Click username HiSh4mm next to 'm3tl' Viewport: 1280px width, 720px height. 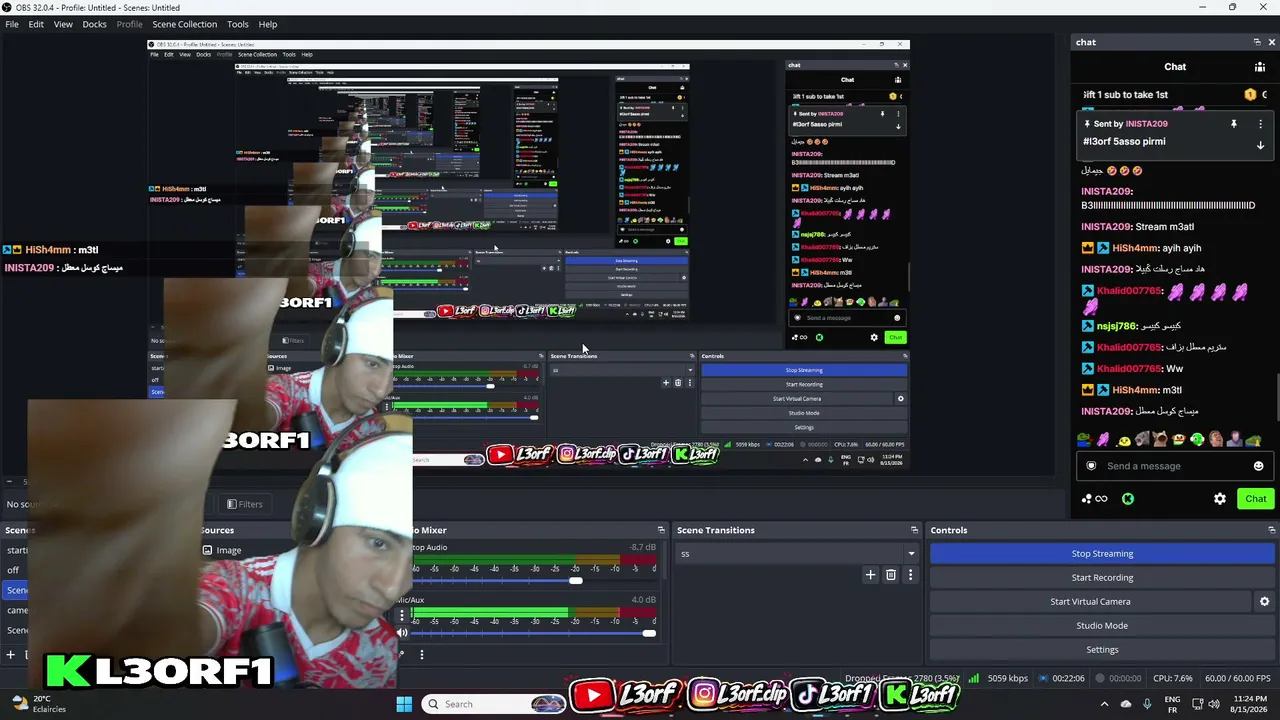point(1134,390)
